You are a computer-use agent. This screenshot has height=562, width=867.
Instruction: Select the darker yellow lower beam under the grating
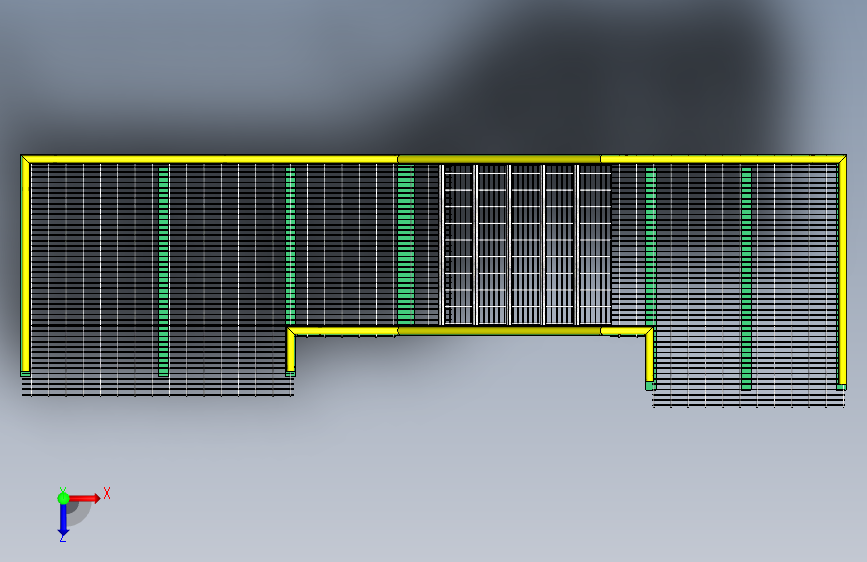(x=499, y=331)
